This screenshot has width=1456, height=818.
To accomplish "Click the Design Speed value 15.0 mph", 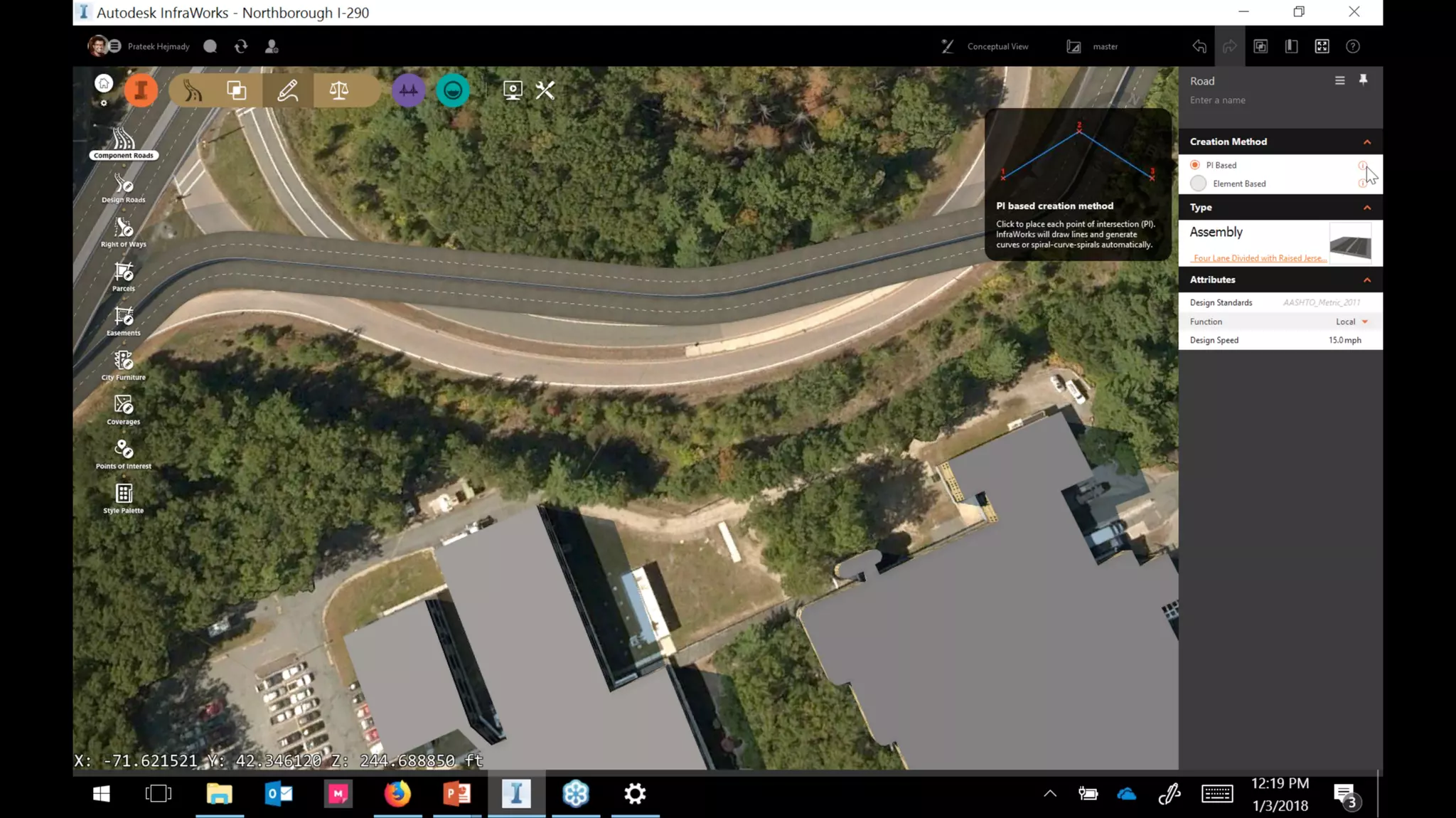I will [1345, 340].
